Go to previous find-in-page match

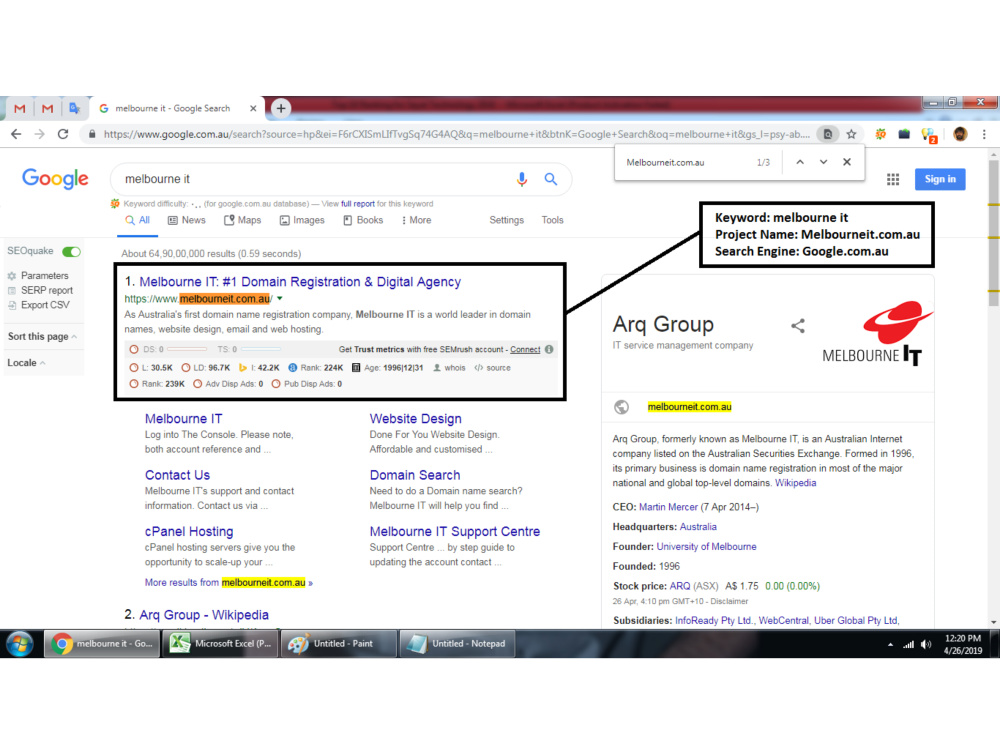pos(800,162)
